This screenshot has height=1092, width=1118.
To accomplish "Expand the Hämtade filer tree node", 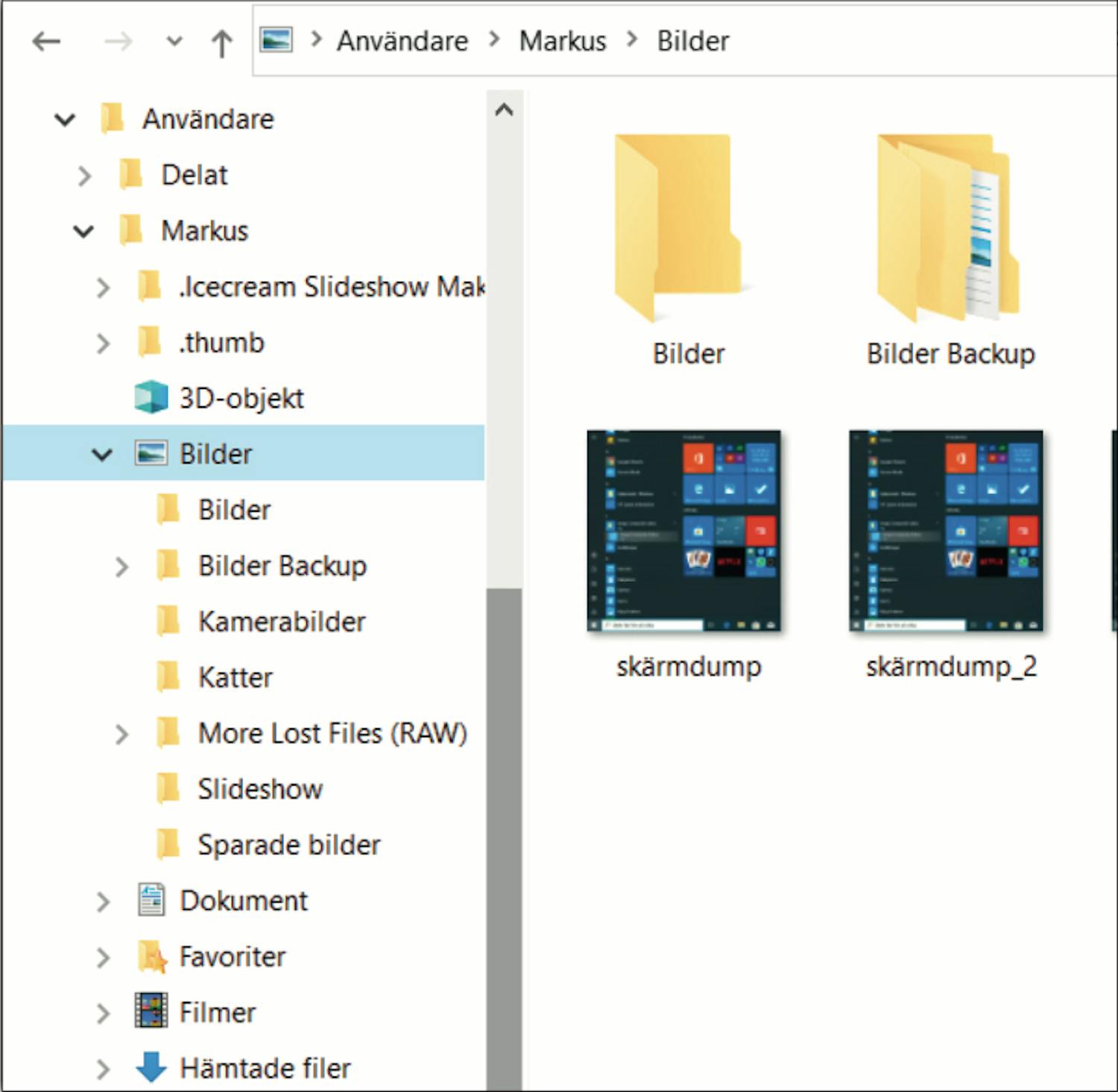I will point(104,1070).
